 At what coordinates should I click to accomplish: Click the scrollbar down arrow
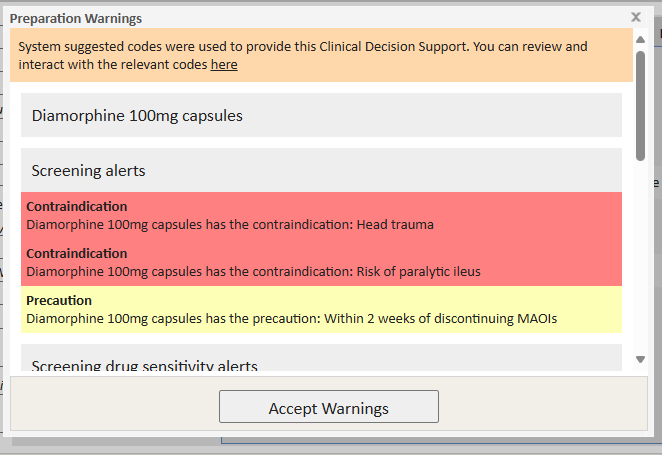coord(640,359)
